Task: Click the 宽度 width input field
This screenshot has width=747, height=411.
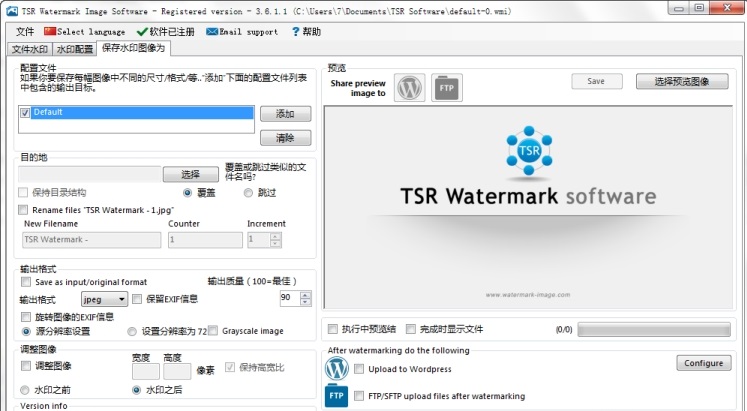Action: tap(146, 371)
